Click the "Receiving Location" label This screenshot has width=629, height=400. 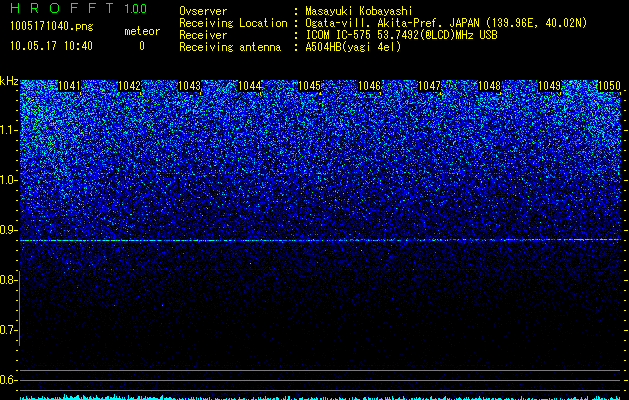tap(233, 23)
